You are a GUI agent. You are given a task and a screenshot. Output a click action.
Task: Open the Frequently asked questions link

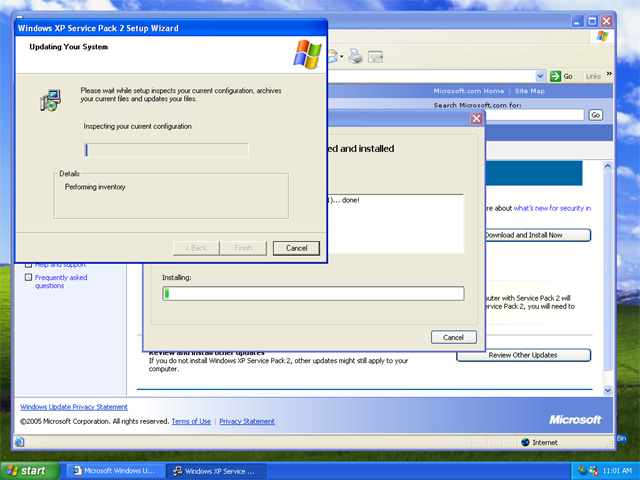pyautogui.click(x=61, y=282)
